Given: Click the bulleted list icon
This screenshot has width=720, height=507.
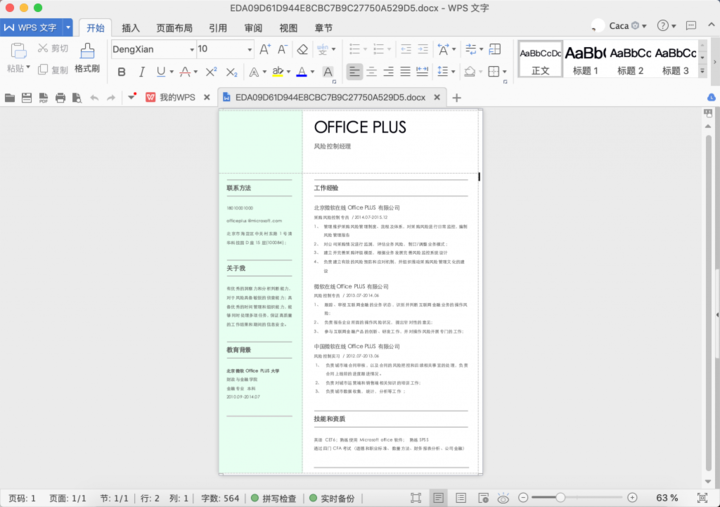Looking at the screenshot, I should coord(354,49).
